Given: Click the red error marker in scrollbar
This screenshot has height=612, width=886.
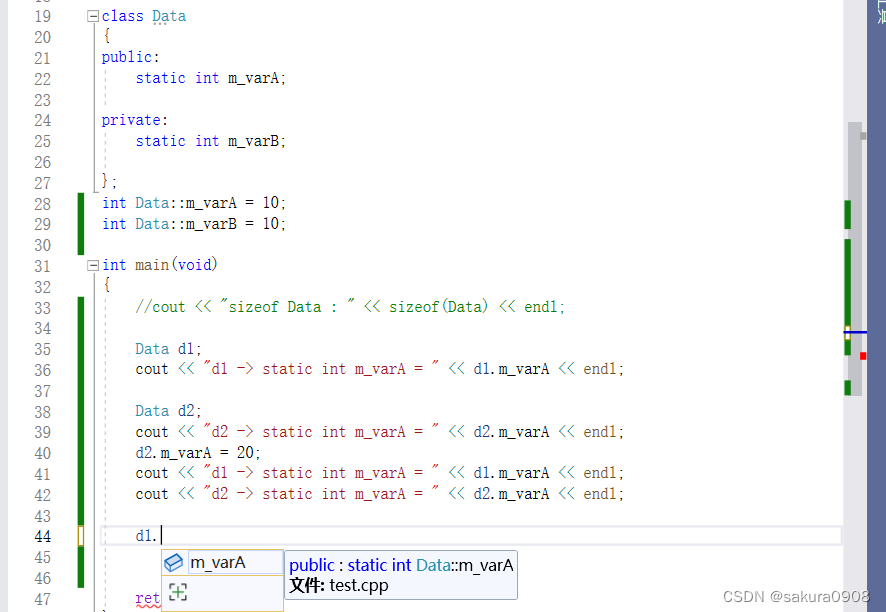Looking at the screenshot, I should pyautogui.click(x=863, y=355).
